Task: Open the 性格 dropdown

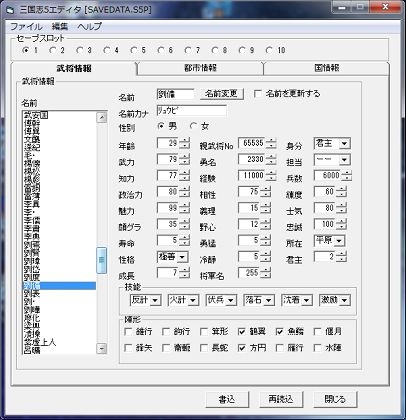Action: pyautogui.click(x=182, y=257)
